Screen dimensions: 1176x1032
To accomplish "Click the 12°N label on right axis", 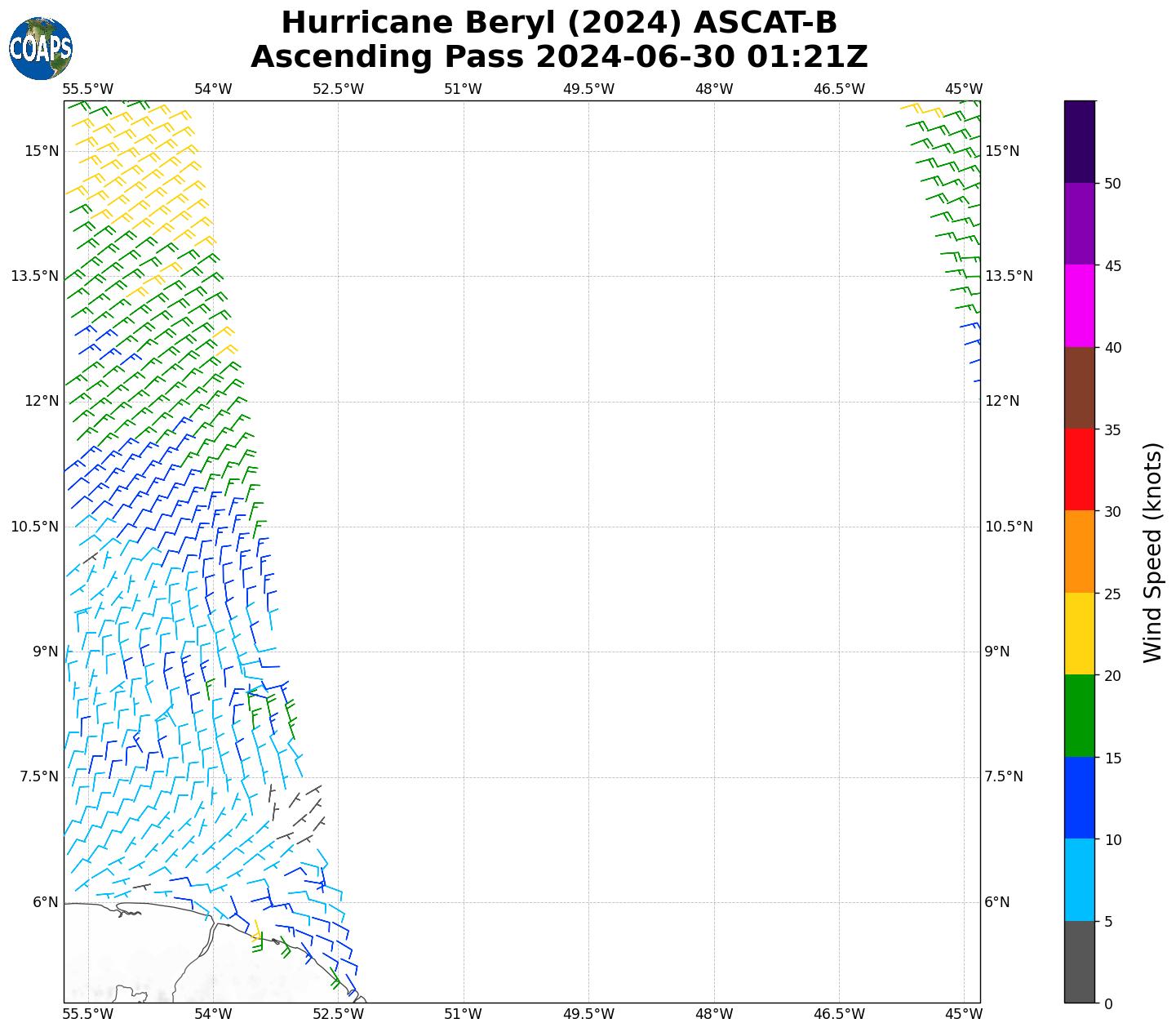I will pyautogui.click(x=1002, y=401).
